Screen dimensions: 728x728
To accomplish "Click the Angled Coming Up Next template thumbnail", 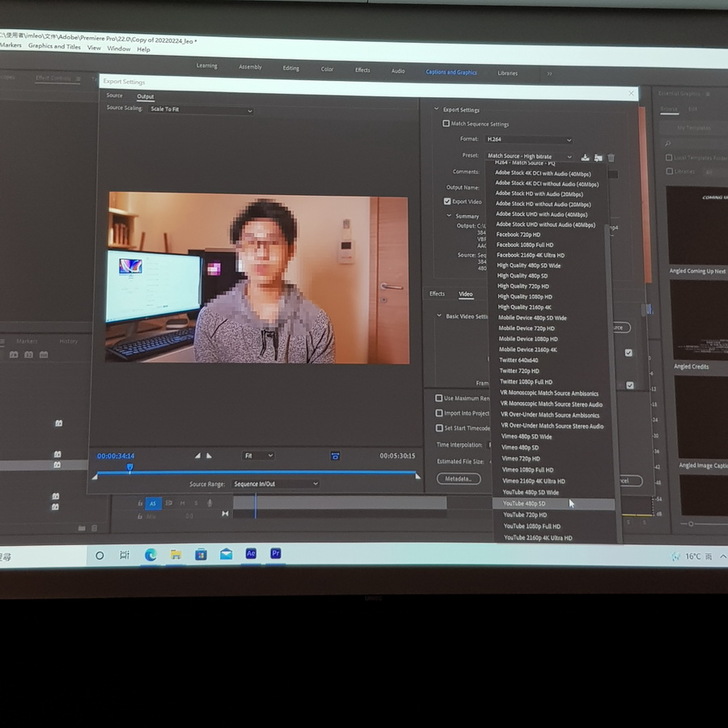I will point(697,225).
